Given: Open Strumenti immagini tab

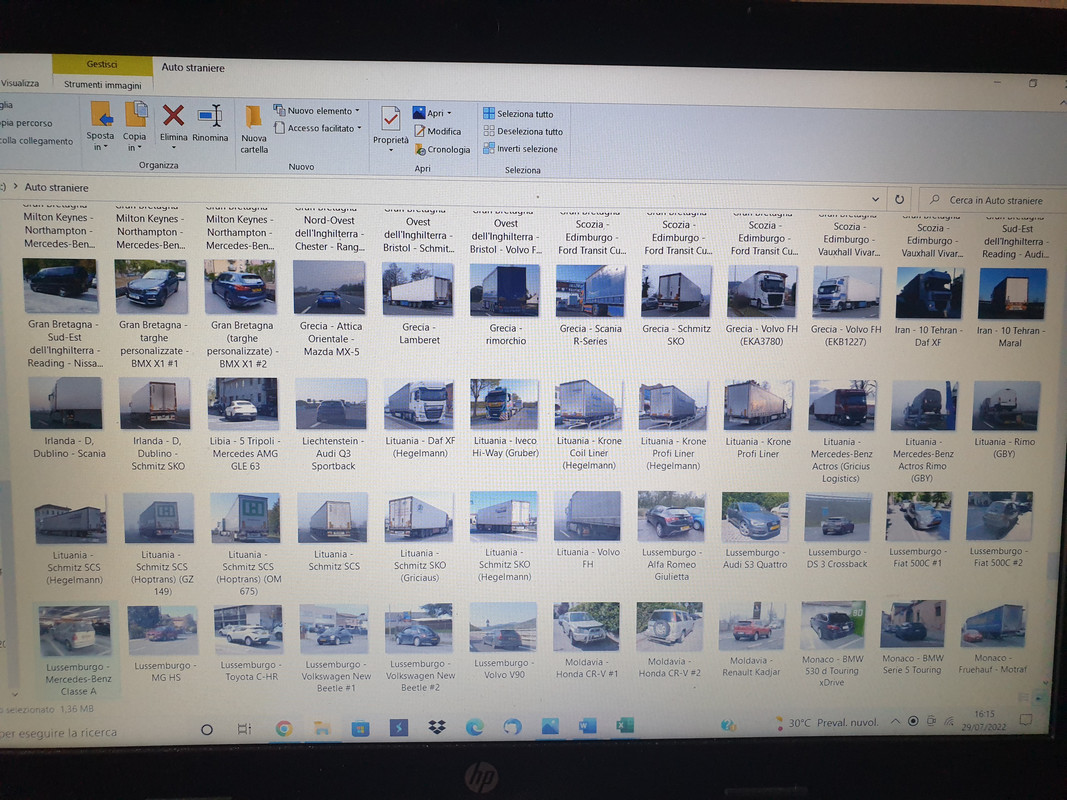Looking at the screenshot, I should coord(103,85).
